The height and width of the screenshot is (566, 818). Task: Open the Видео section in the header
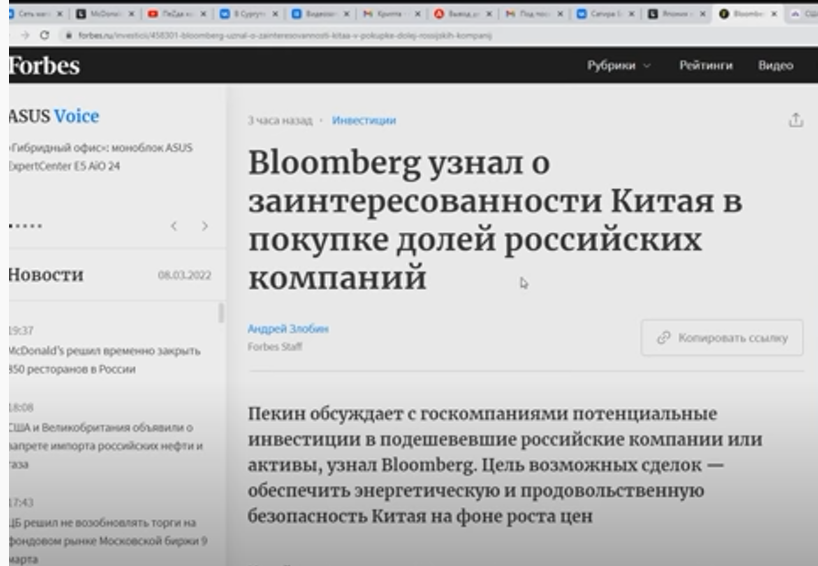[775, 66]
